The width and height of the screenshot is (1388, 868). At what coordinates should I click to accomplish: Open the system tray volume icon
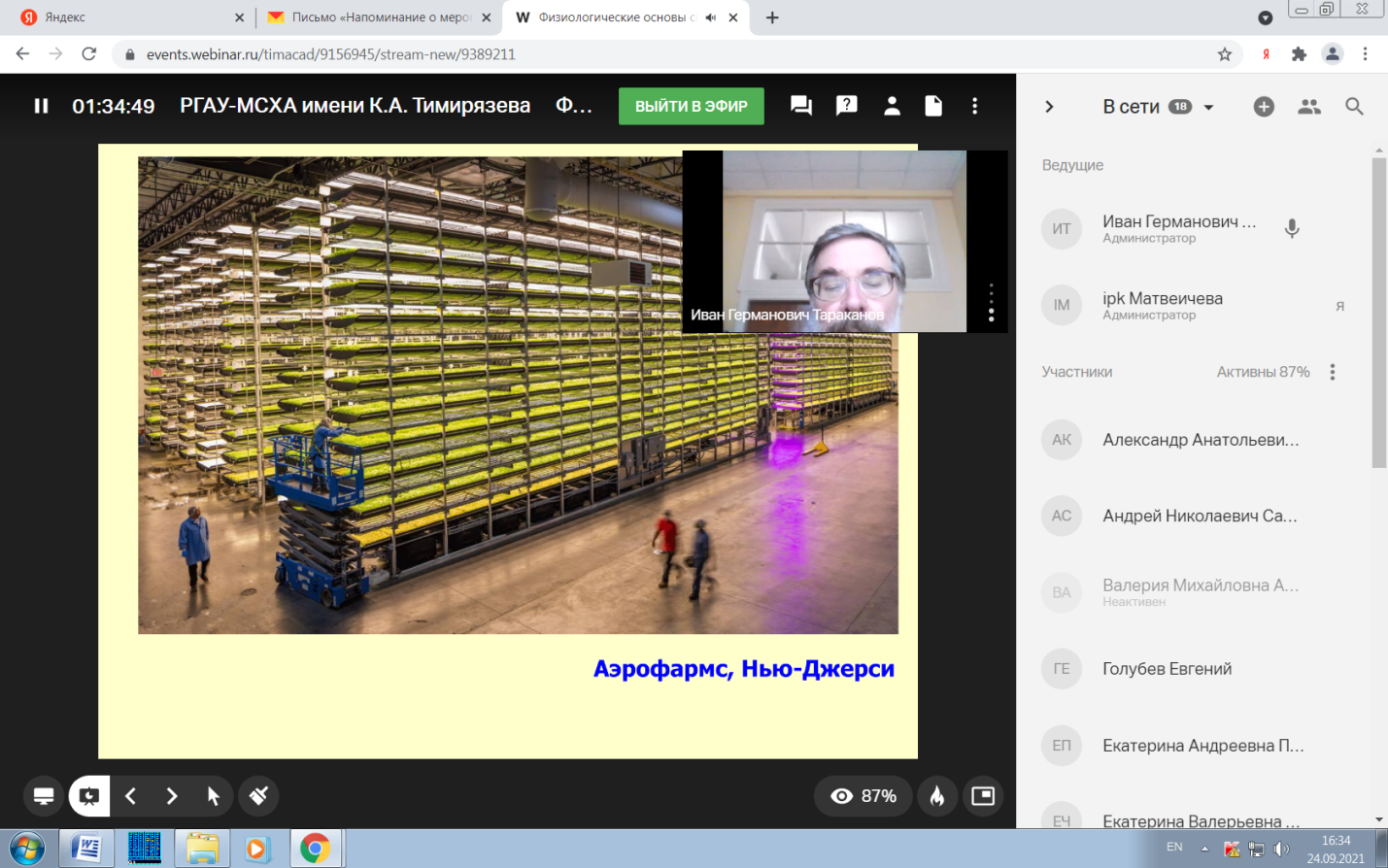pyautogui.click(x=1282, y=849)
